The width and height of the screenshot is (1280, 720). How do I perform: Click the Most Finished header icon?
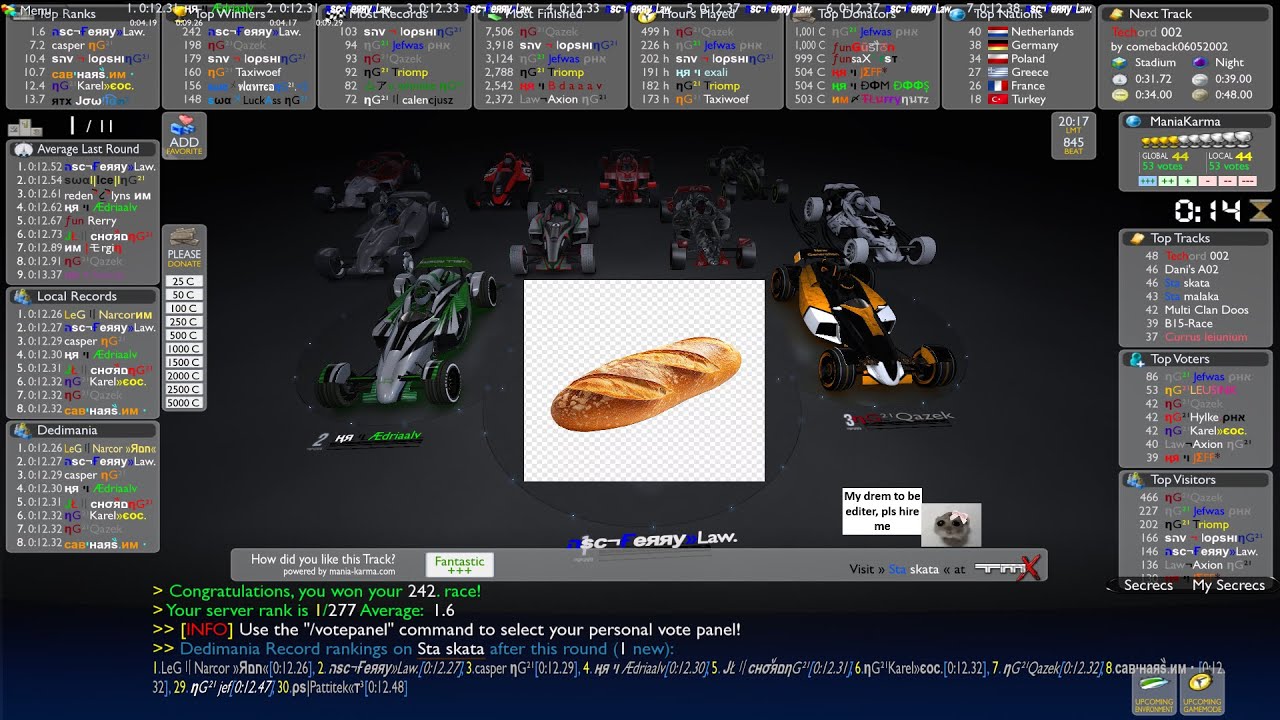490,14
